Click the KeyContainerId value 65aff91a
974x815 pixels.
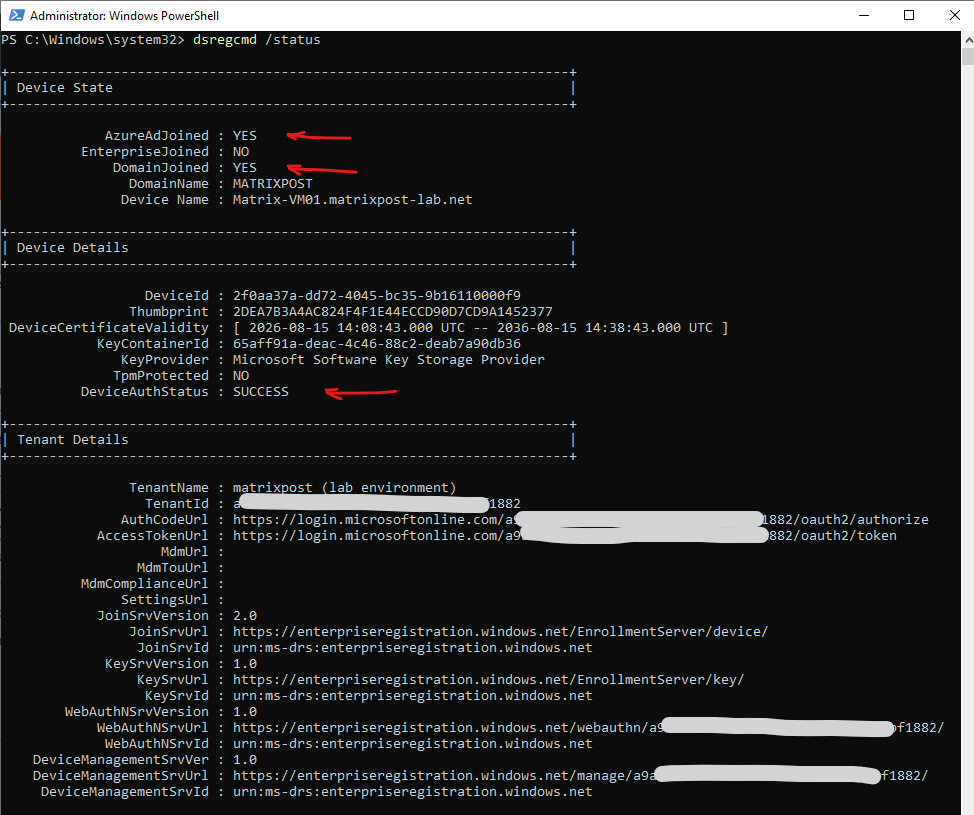[x=377, y=344]
